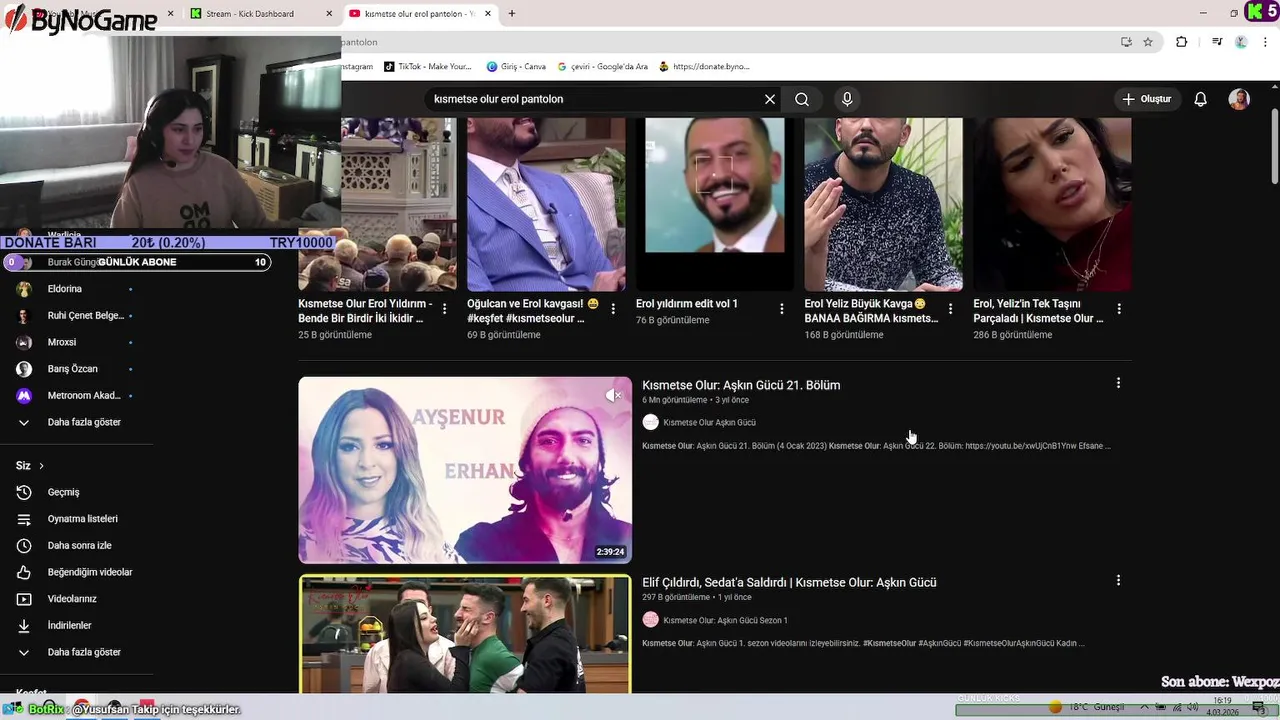Click the install app icon in address bar
This screenshot has height=720, width=1280.
tap(1126, 42)
